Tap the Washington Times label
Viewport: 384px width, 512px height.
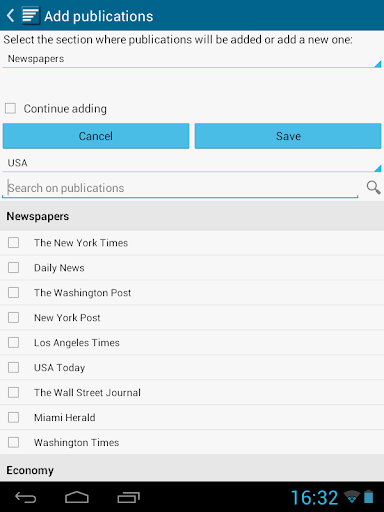coord(76,443)
